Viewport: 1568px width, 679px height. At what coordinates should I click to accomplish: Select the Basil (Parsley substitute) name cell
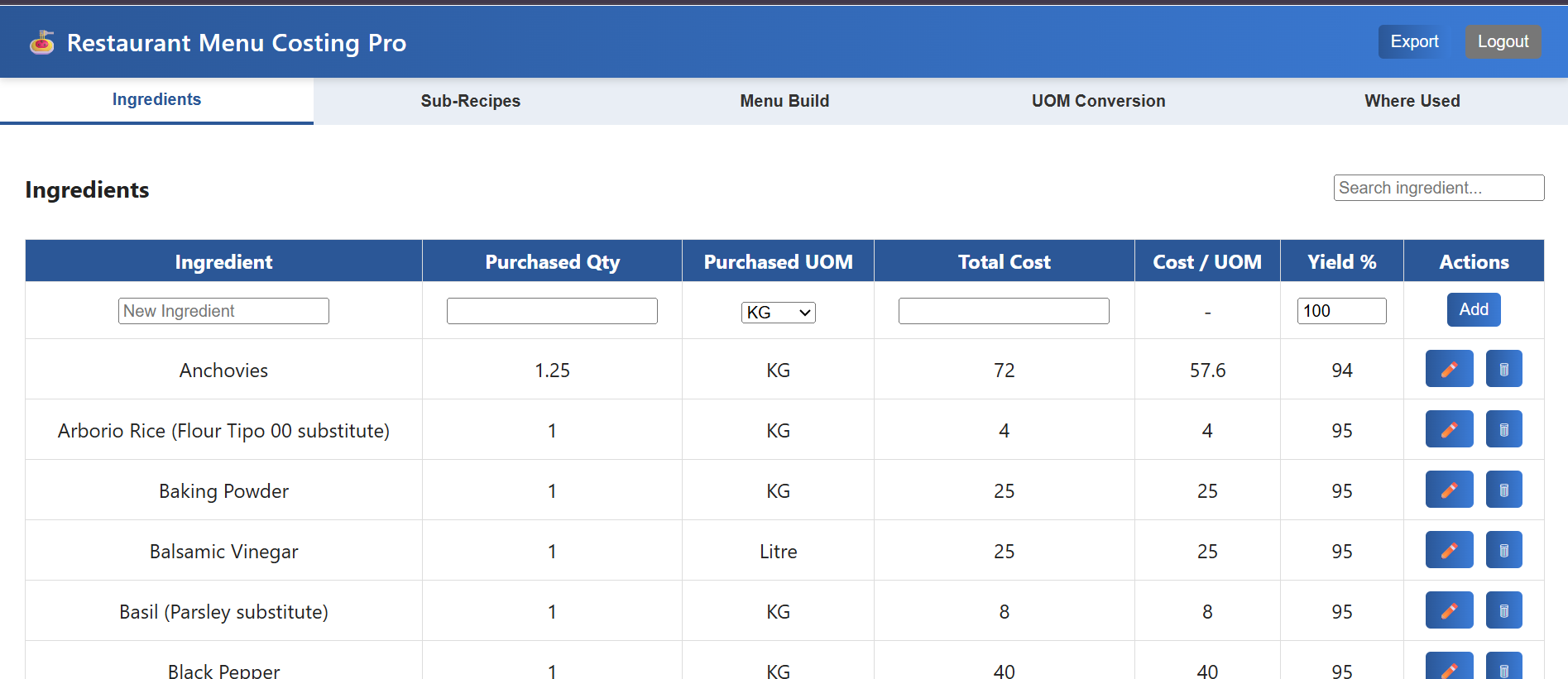(x=223, y=611)
